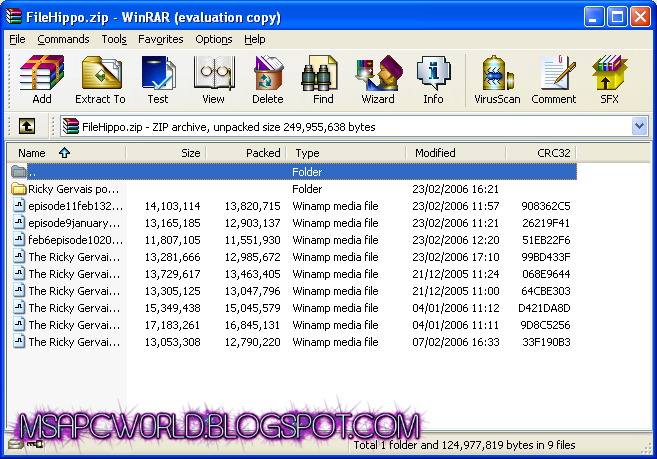Image resolution: width=657 pixels, height=459 pixels.
Task: Open the Tools menu
Action: point(114,39)
